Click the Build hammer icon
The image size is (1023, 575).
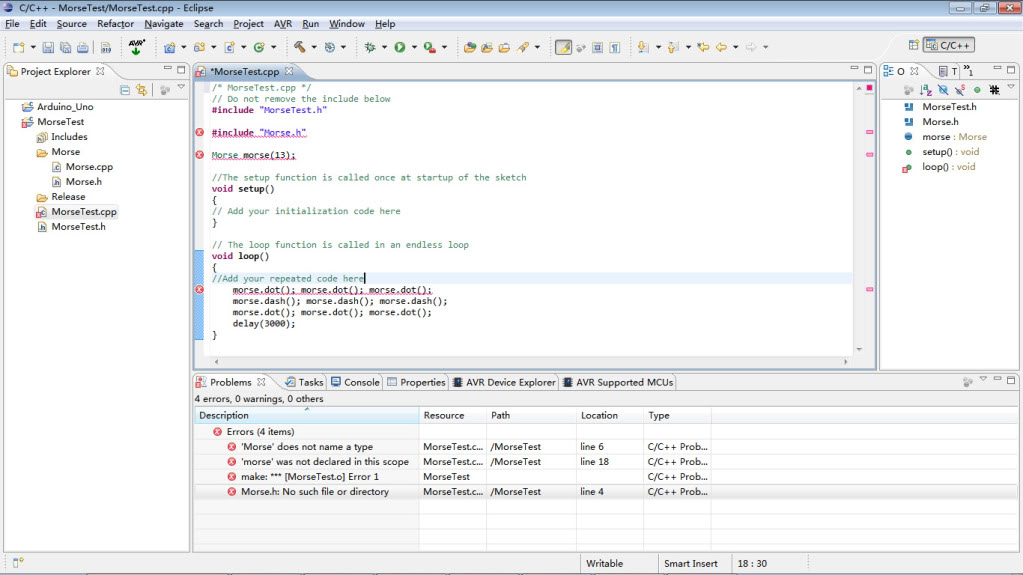coord(298,47)
